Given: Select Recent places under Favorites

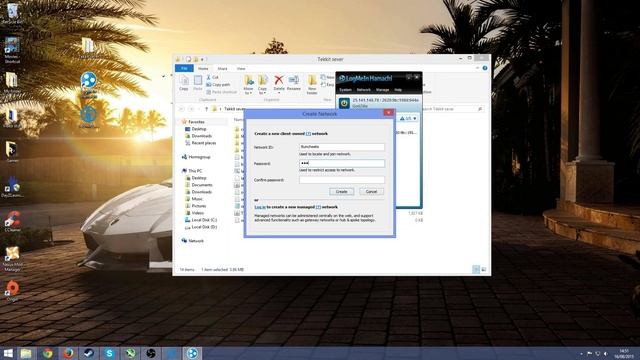Looking at the screenshot, I should (203, 143).
